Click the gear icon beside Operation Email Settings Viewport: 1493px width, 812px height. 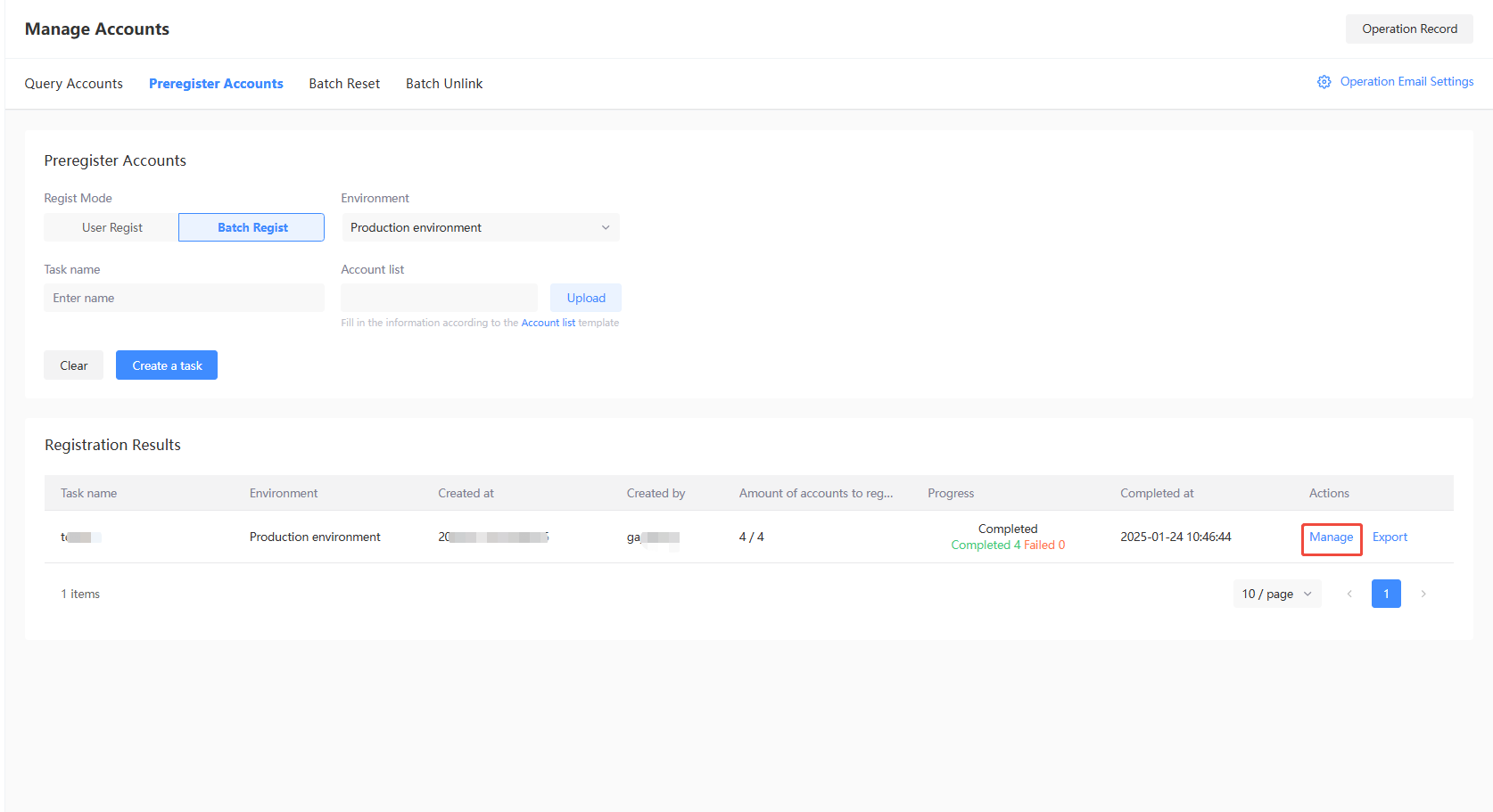pos(1324,82)
